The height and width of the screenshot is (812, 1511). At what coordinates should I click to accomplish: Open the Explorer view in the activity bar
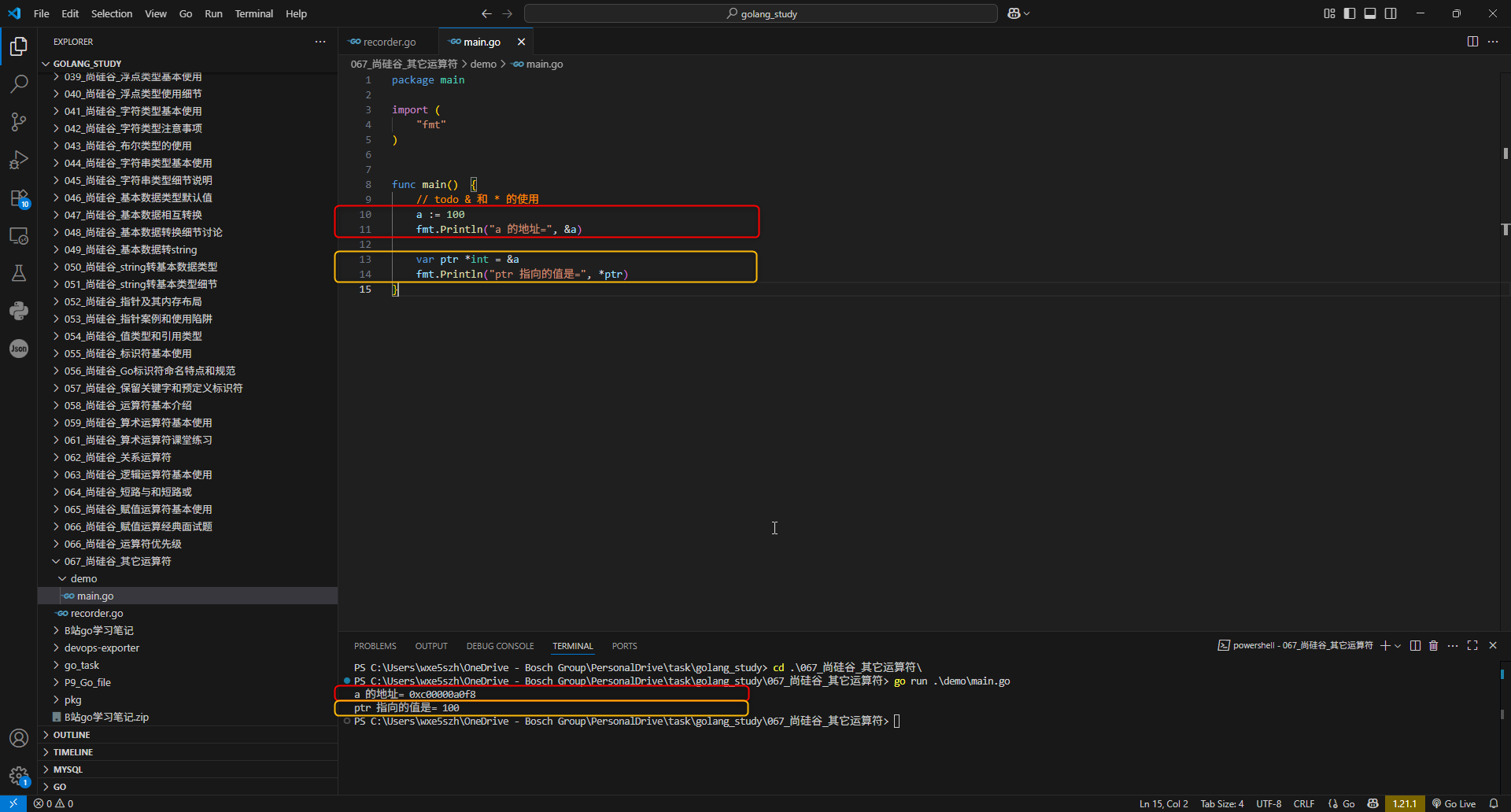[x=19, y=46]
